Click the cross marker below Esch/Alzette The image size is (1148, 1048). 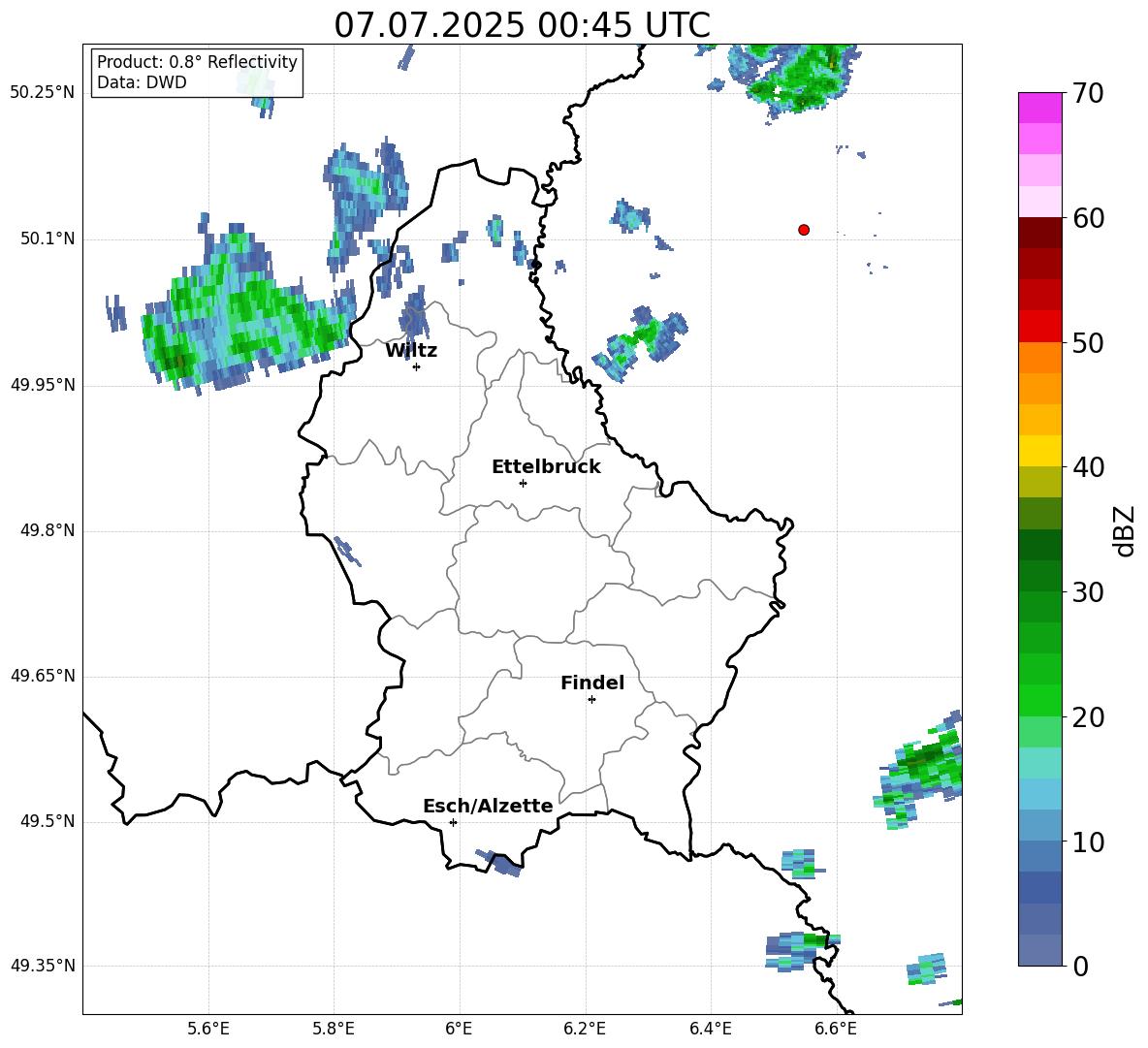pyautogui.click(x=453, y=822)
